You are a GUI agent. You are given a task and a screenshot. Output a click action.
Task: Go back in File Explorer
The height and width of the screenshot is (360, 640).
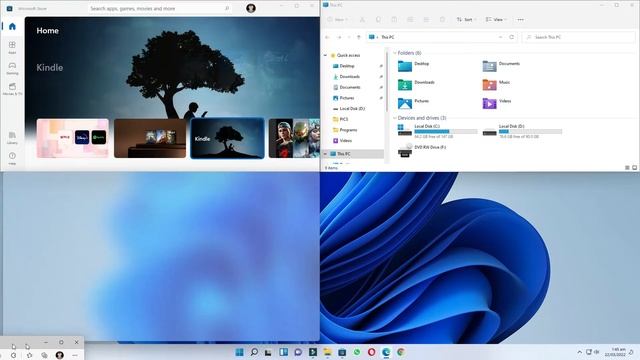tap(327, 37)
